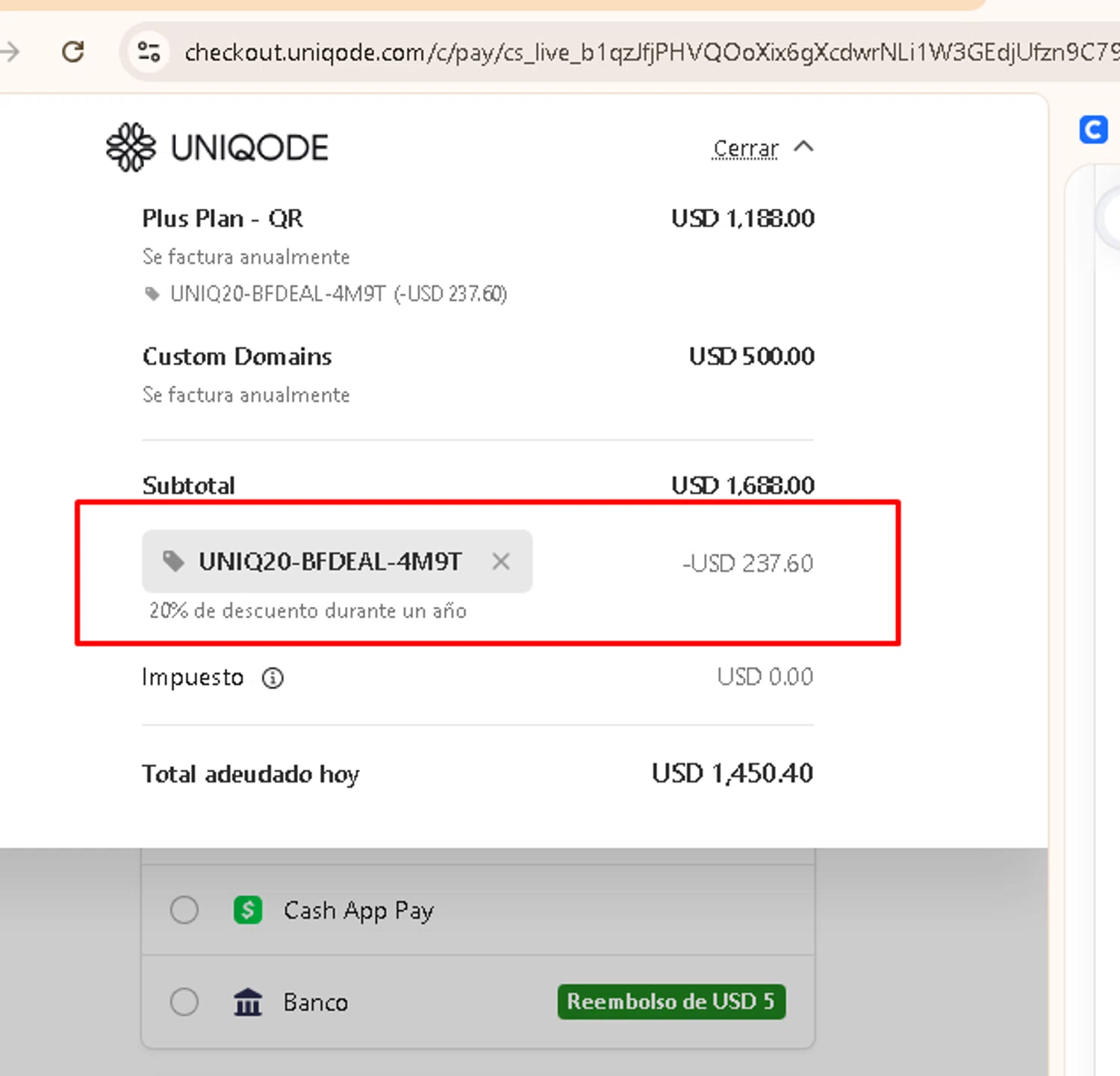Click the Banco payment label
Viewport: 1120px width, 1076px height.
(316, 1002)
